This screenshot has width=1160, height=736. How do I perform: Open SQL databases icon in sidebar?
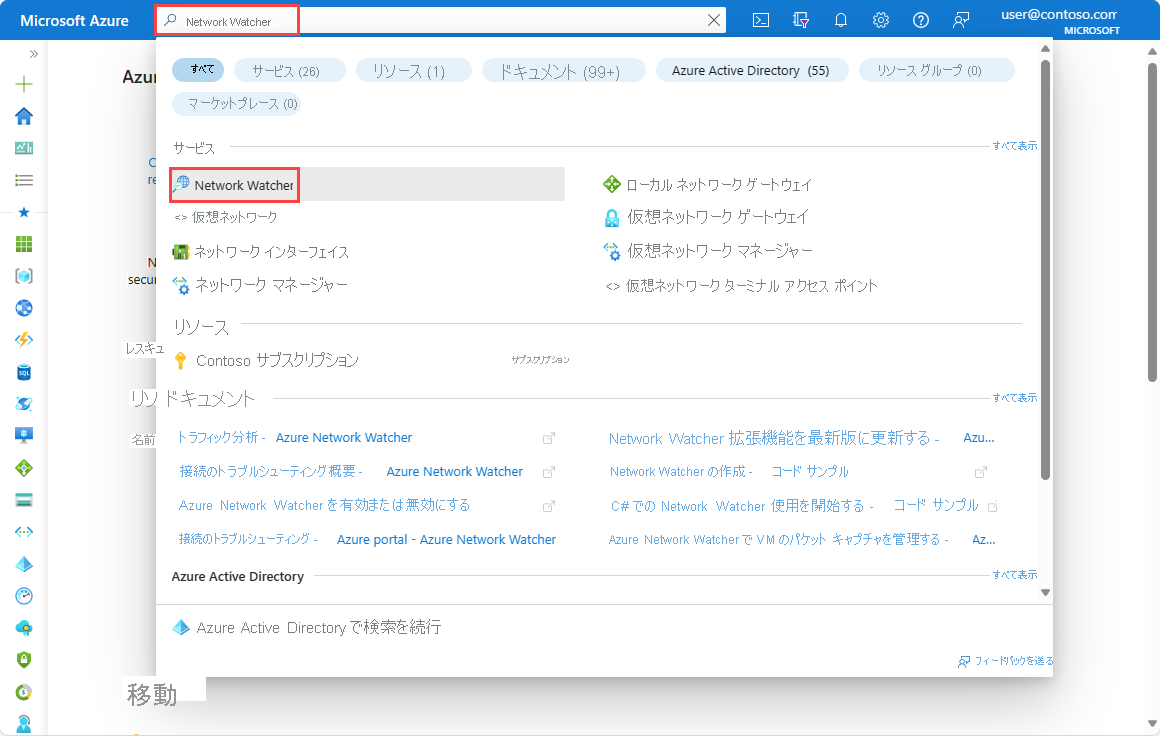[x=24, y=372]
